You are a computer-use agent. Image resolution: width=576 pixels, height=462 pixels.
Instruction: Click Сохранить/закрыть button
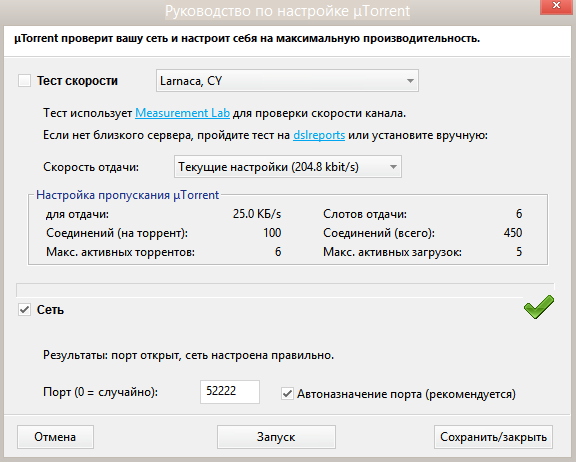pos(493,437)
